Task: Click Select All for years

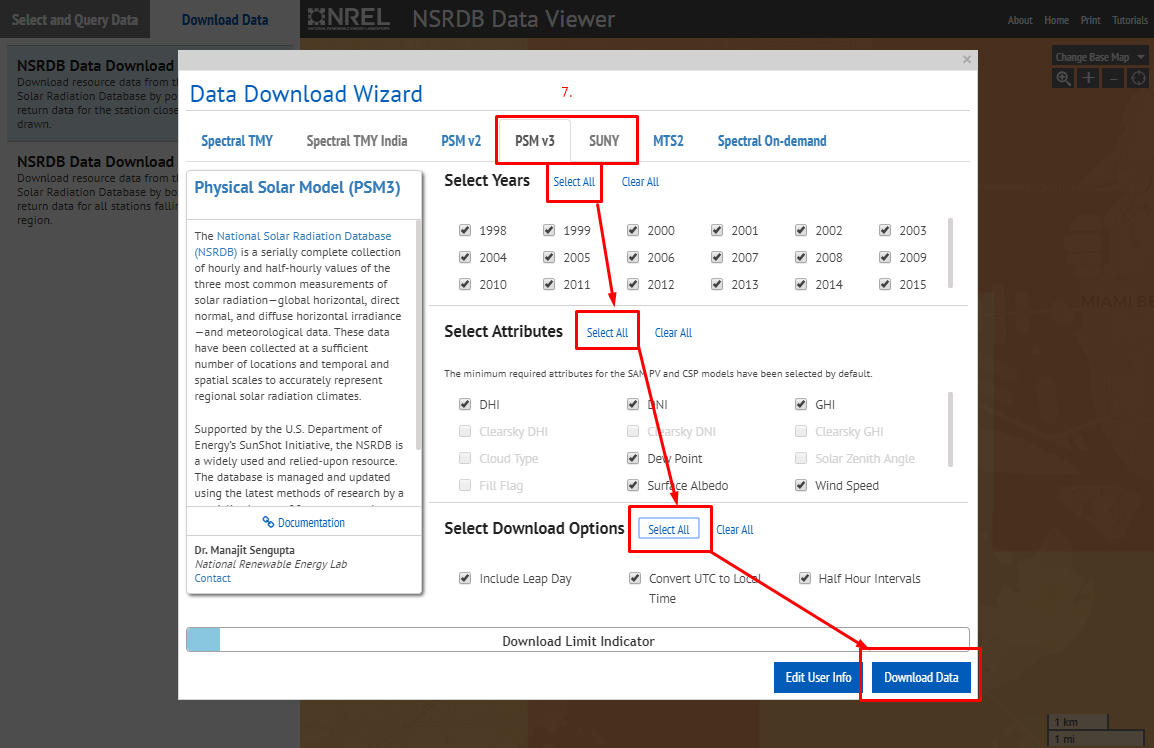Action: [574, 182]
